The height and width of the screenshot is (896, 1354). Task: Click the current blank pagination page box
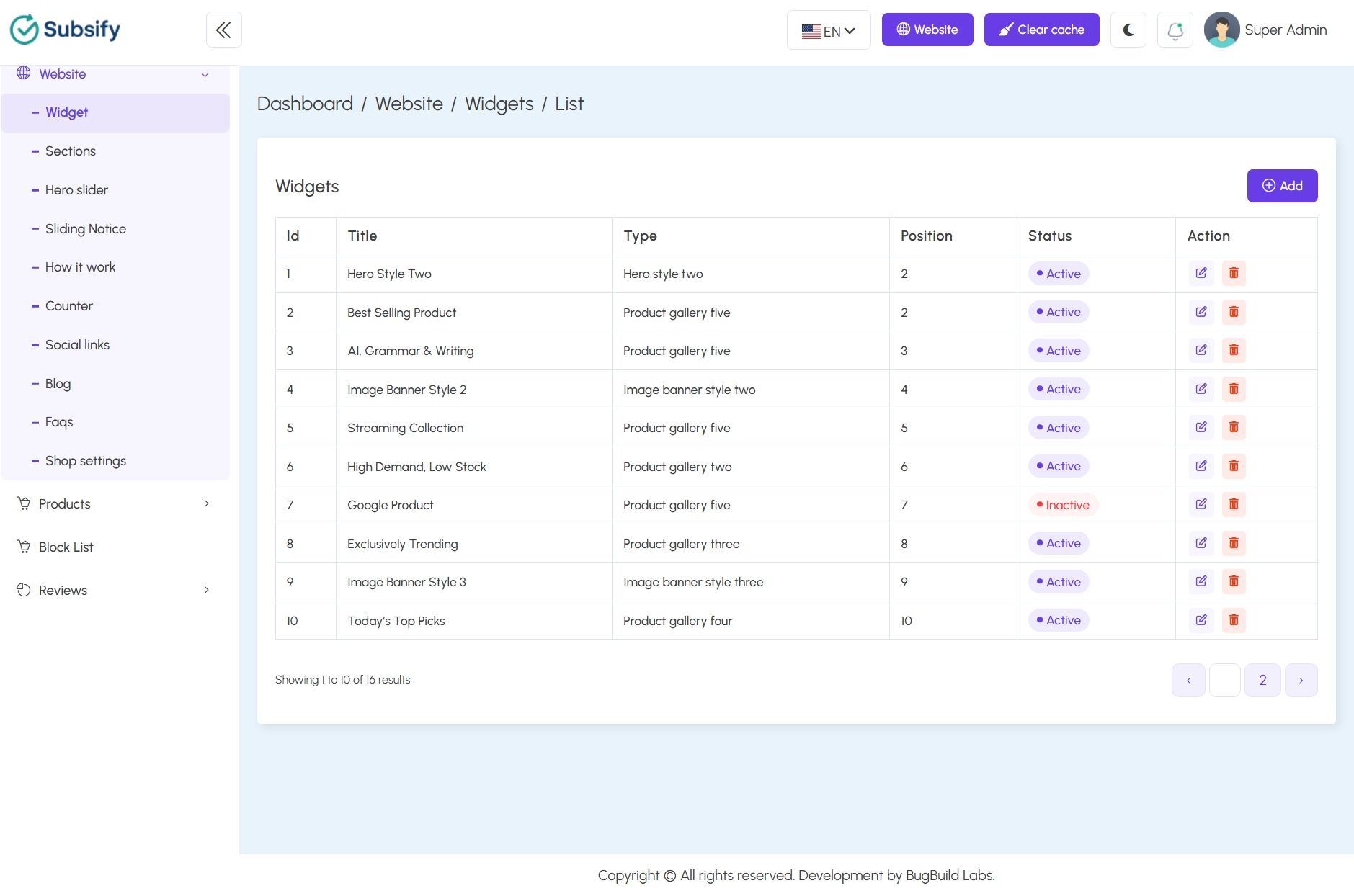[1224, 680]
